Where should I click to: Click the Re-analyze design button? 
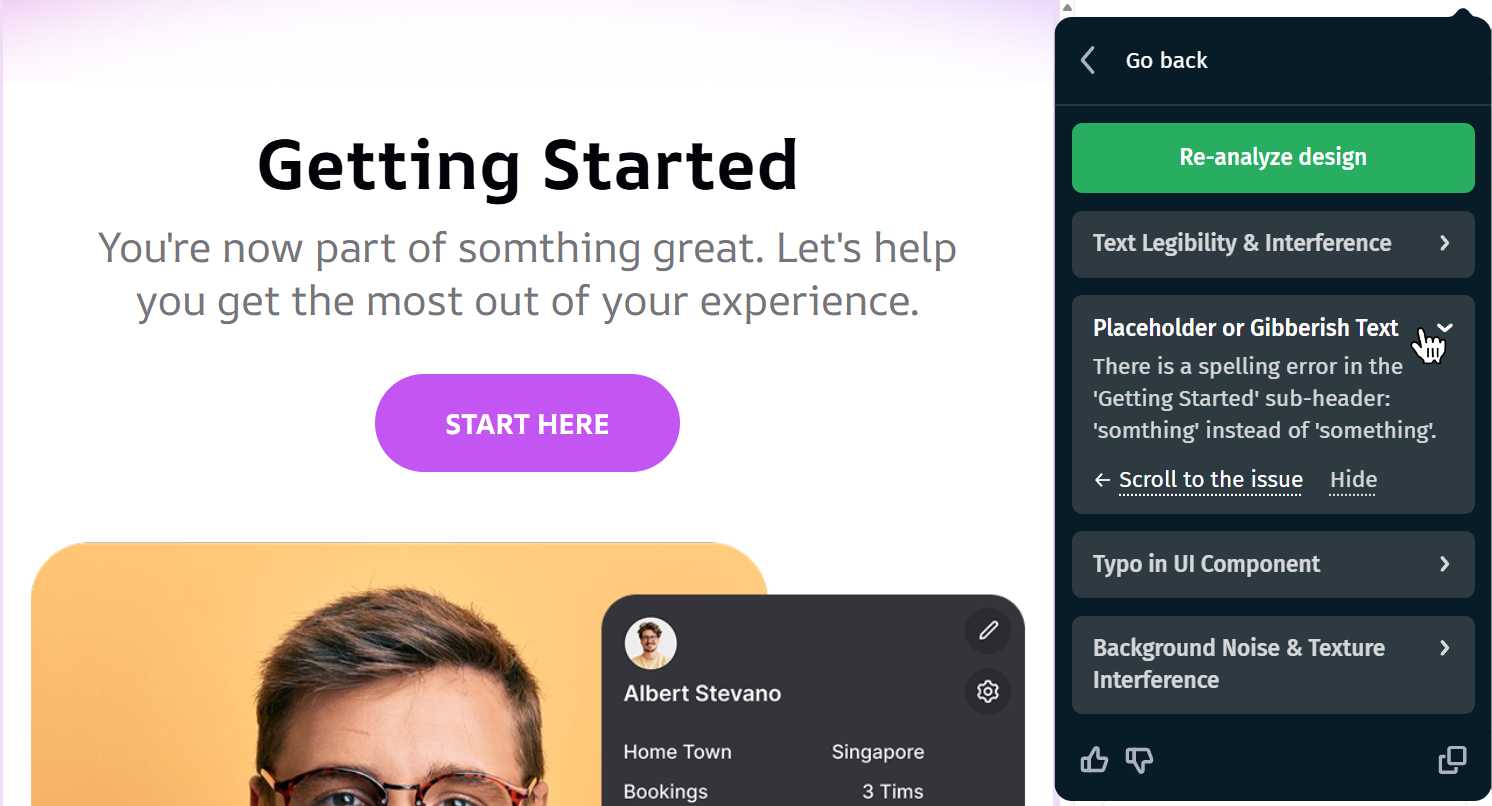1273,158
